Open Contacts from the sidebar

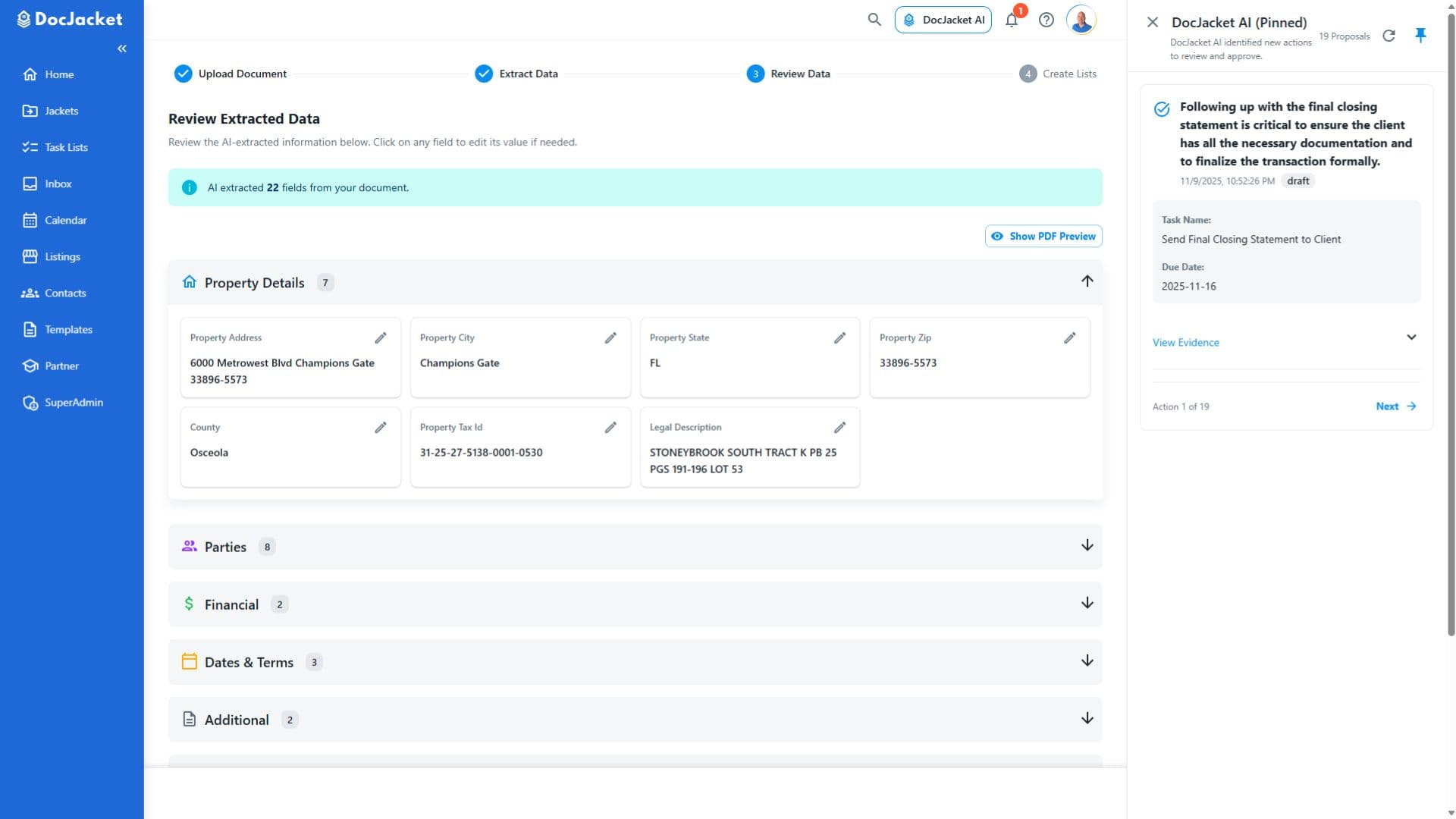pyautogui.click(x=65, y=293)
